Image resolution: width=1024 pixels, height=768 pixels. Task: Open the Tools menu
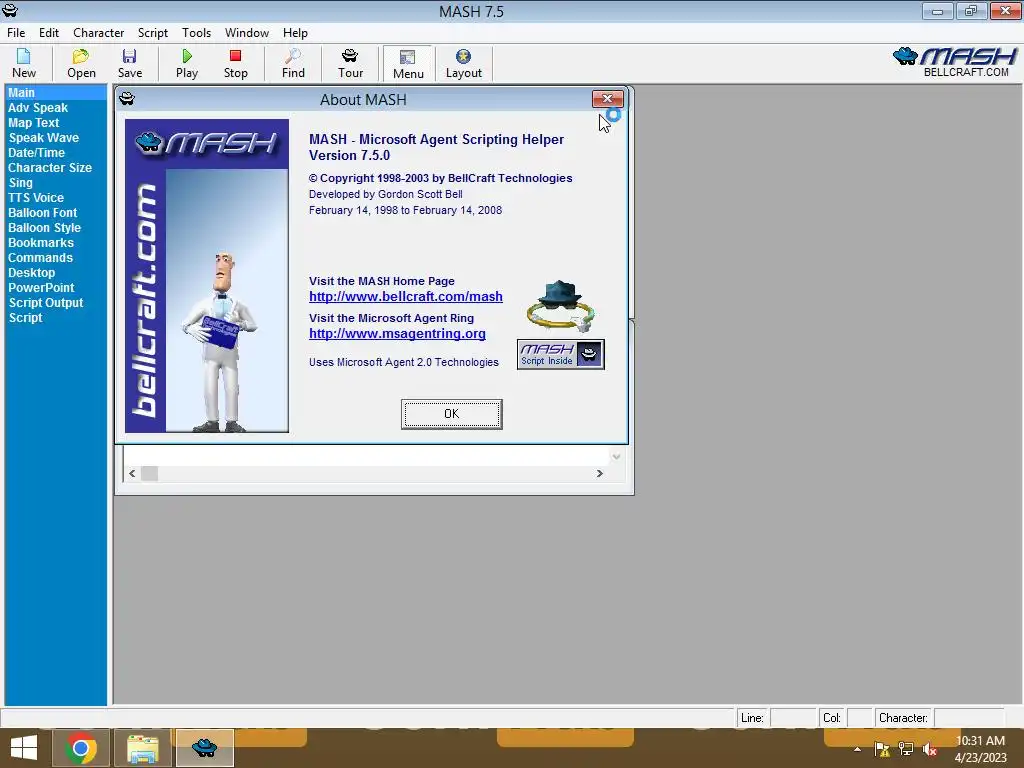[x=196, y=33]
